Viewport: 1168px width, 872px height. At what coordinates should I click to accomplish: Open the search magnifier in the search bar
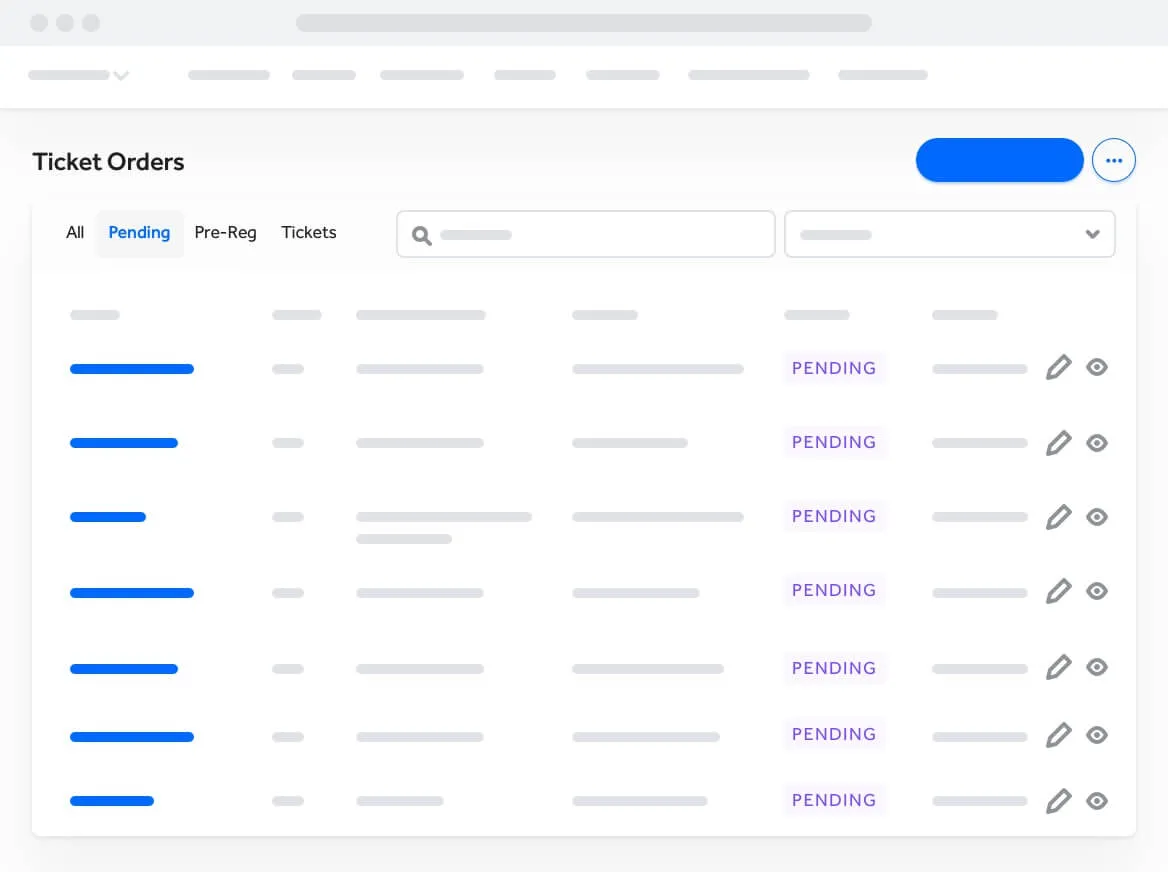click(x=421, y=235)
